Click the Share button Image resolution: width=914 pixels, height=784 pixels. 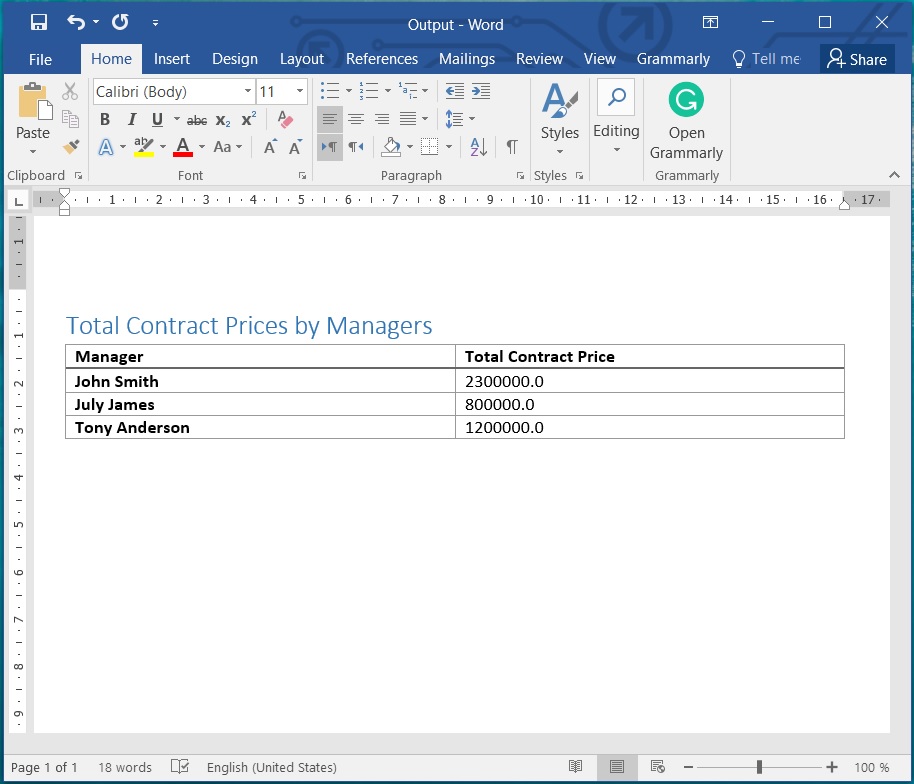857,59
